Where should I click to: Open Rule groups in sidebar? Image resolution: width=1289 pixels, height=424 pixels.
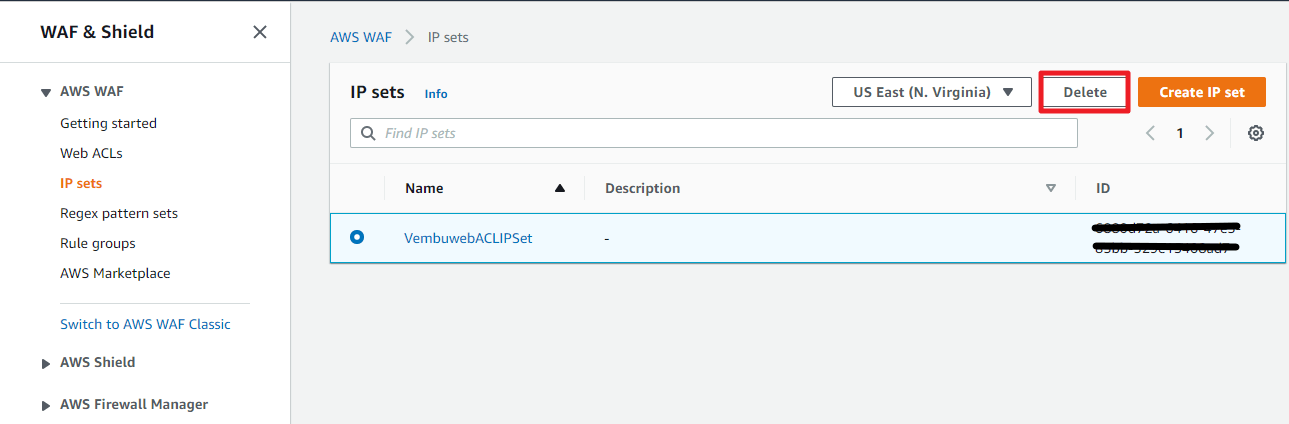(98, 243)
